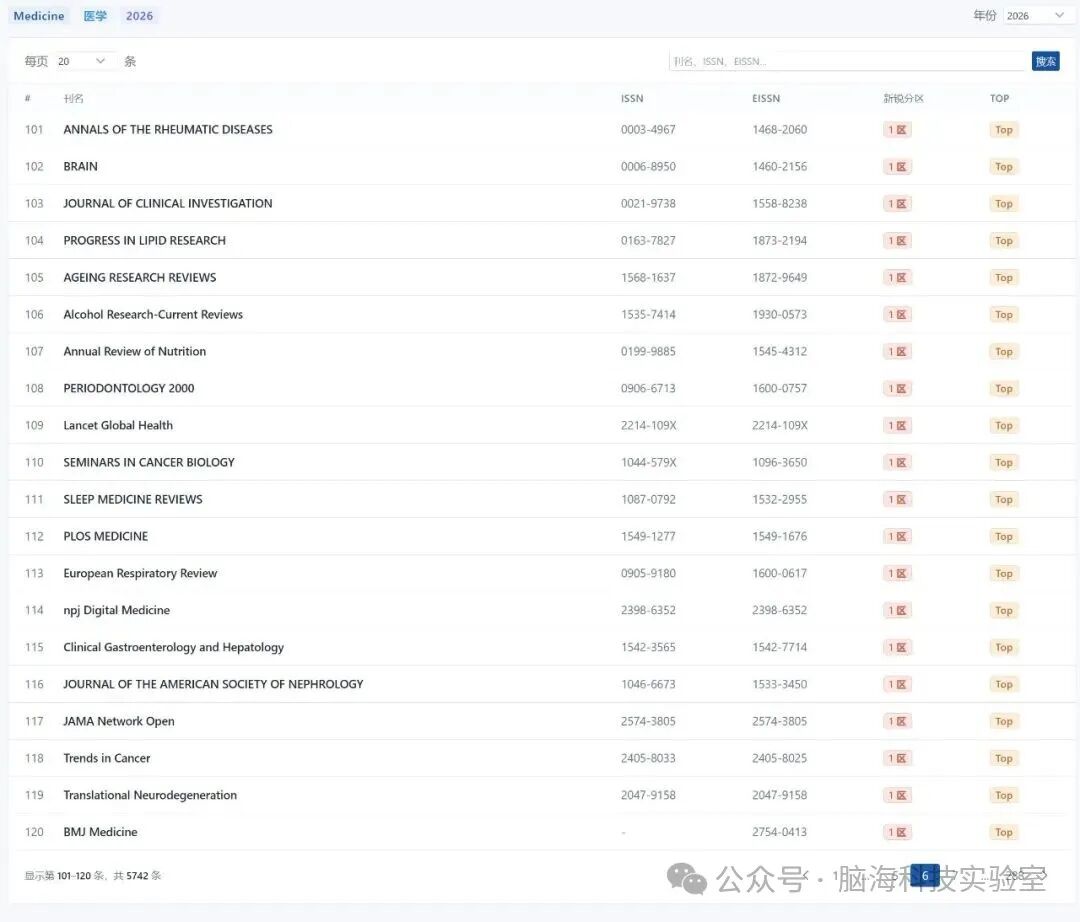Open JOURNAL OF CLINICAL INVESTIGATION entry

(168, 204)
